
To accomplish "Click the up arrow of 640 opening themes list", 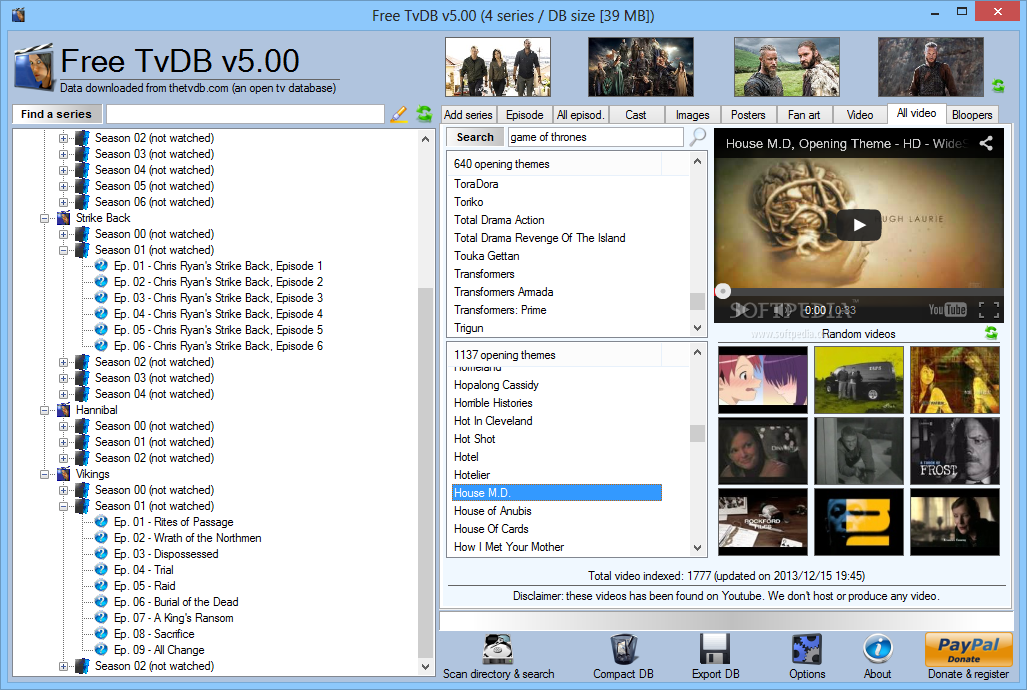I will 698,161.
